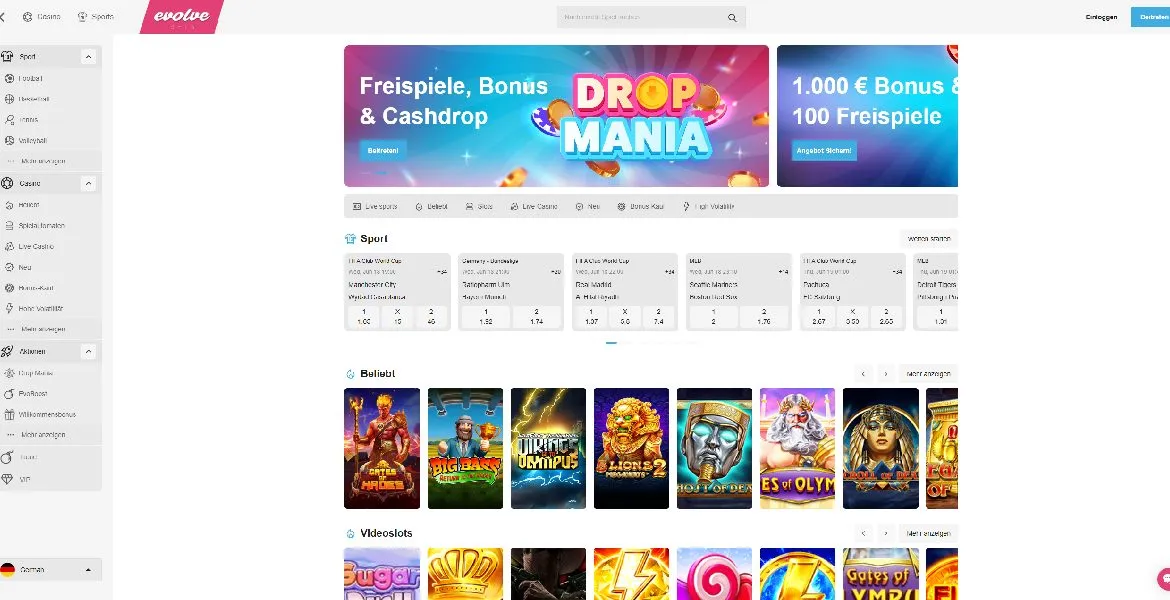
Task: Click Angebot Sichern banner button
Action: 824,150
